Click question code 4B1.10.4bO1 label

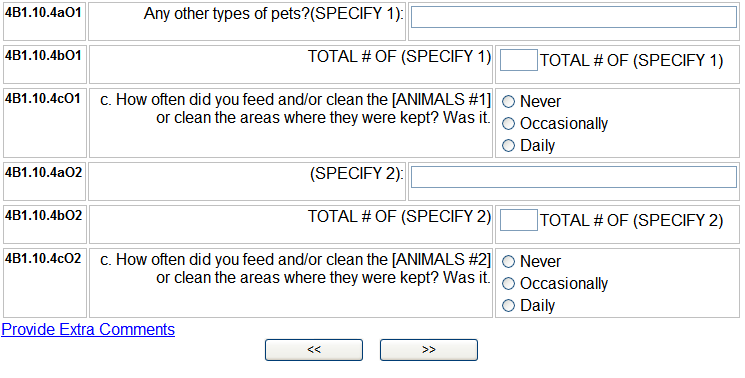point(43,56)
